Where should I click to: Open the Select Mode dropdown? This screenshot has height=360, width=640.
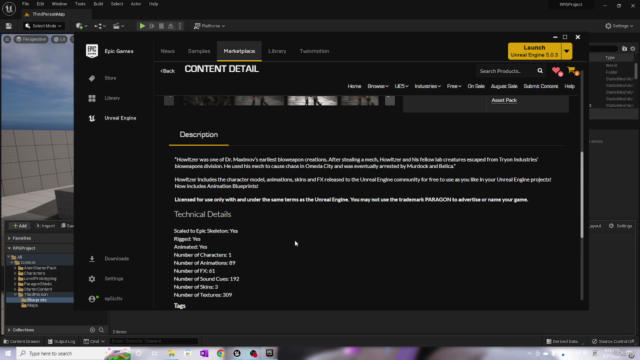43,26
